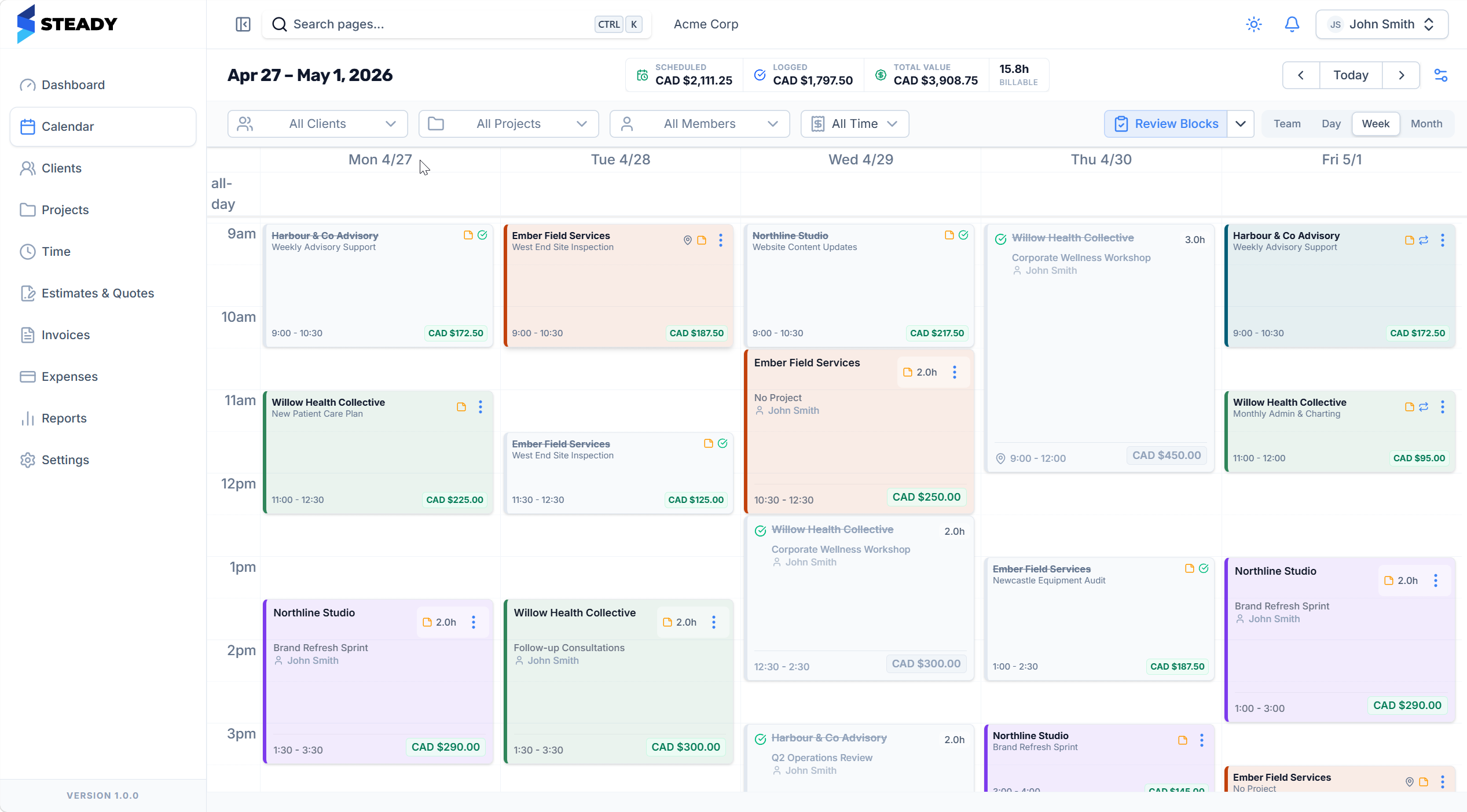This screenshot has width=1467, height=812.
Task: Click the Search pages field
Action: (456, 24)
